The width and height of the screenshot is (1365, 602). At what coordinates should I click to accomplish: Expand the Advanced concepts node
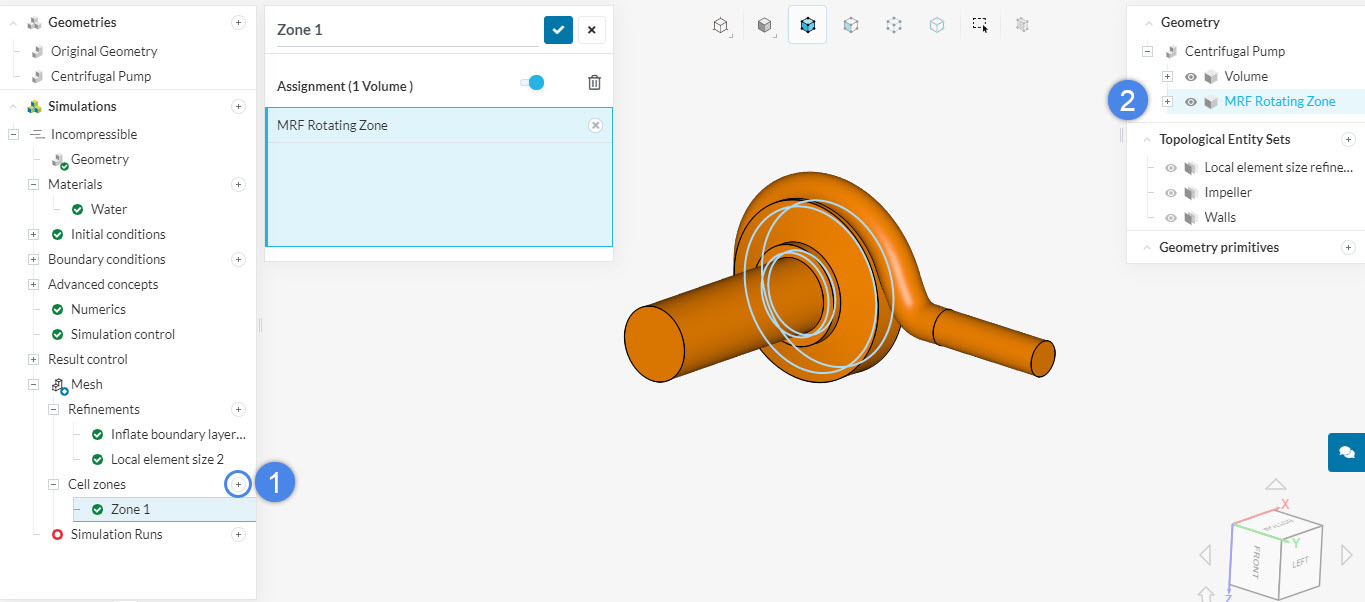pyautogui.click(x=33, y=284)
